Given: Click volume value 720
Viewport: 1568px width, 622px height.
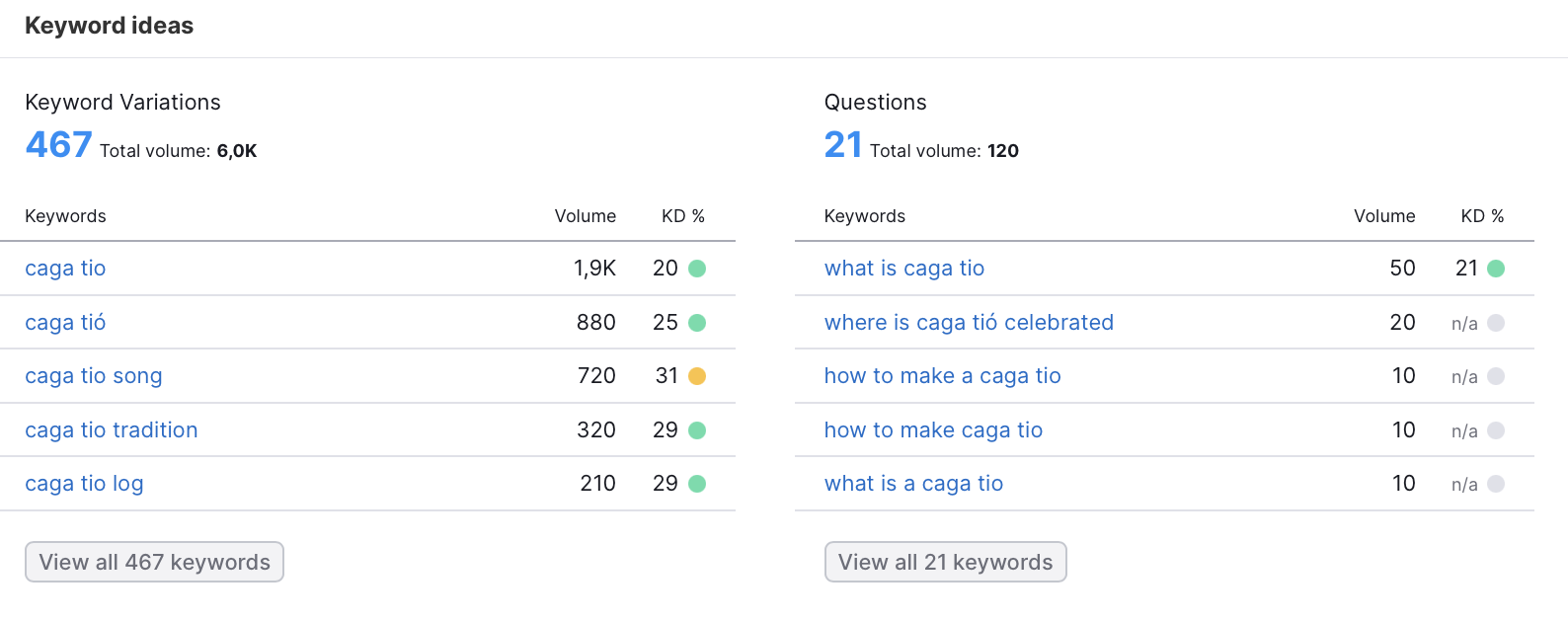Looking at the screenshot, I should coord(596,376).
